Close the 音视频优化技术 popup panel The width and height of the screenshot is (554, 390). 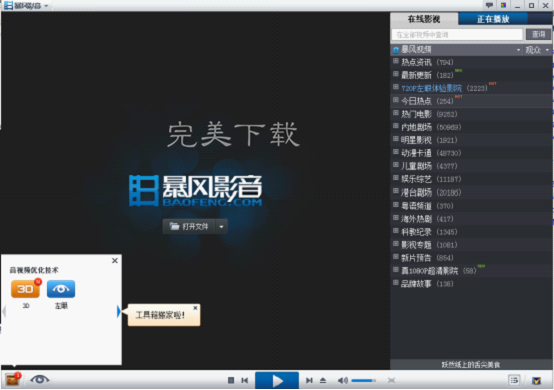point(115,261)
